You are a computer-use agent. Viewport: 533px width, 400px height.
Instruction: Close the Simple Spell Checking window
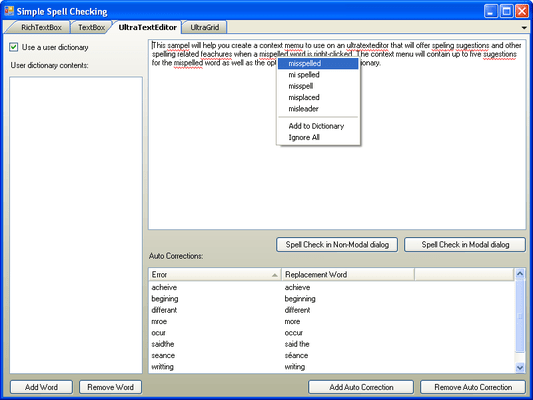(x=522, y=11)
